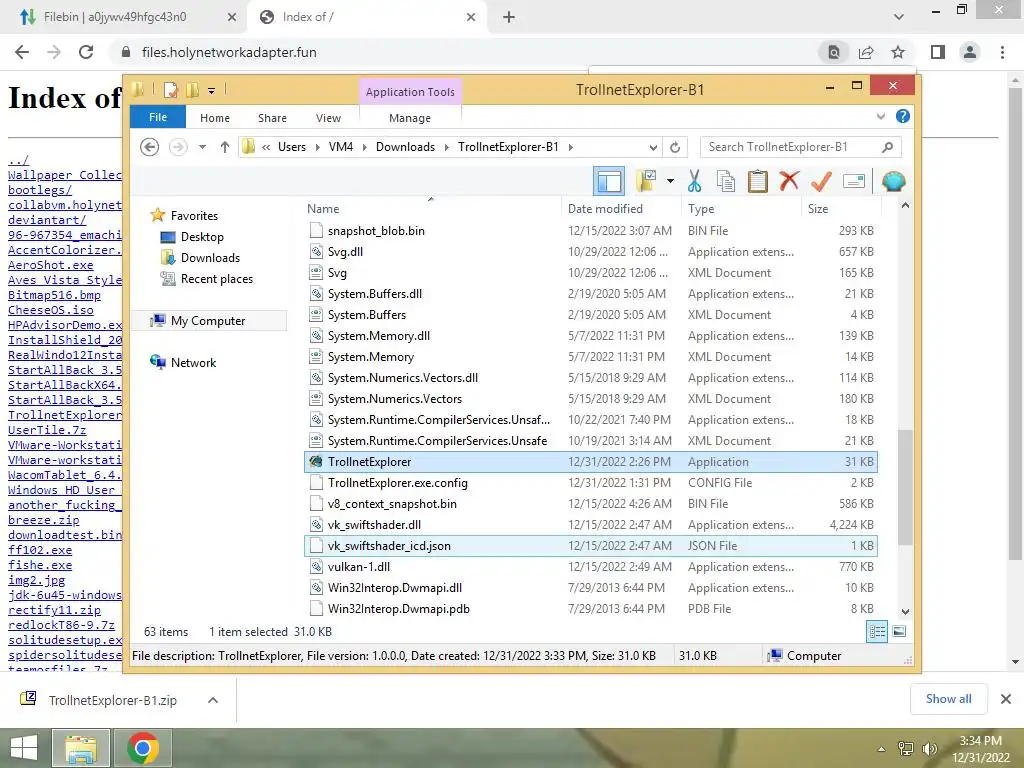This screenshot has height=768, width=1024.
Task: Click the folder view options toolbar icon
Action: coord(646,181)
